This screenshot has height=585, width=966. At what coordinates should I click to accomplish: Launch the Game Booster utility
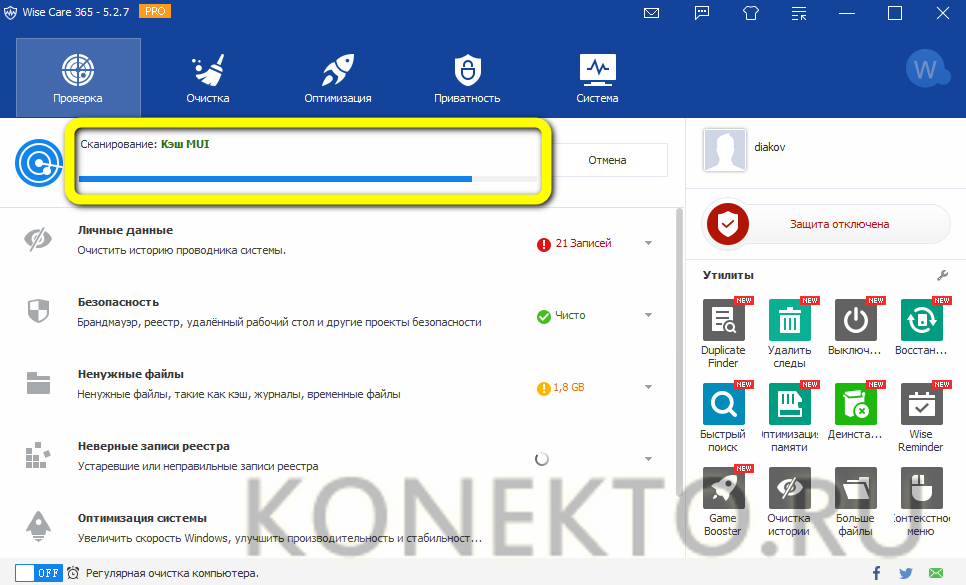(x=723, y=489)
